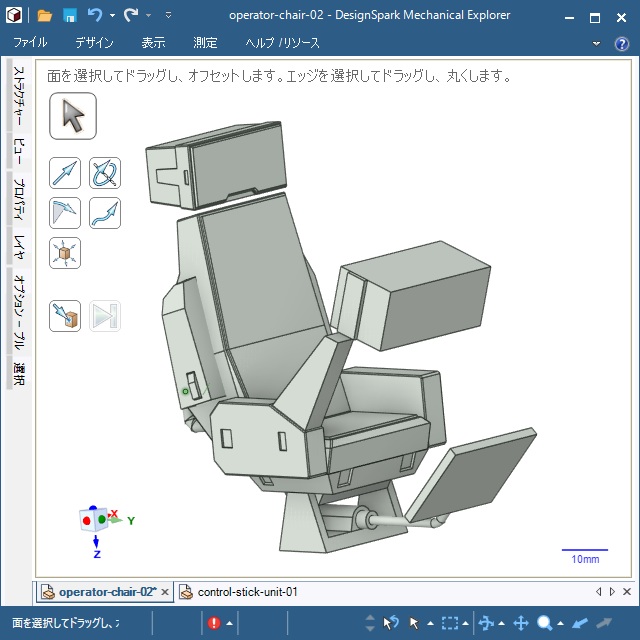Click the status bar hint text 面を選択してドラッグし
640x640 pixels.
click(x=66, y=623)
